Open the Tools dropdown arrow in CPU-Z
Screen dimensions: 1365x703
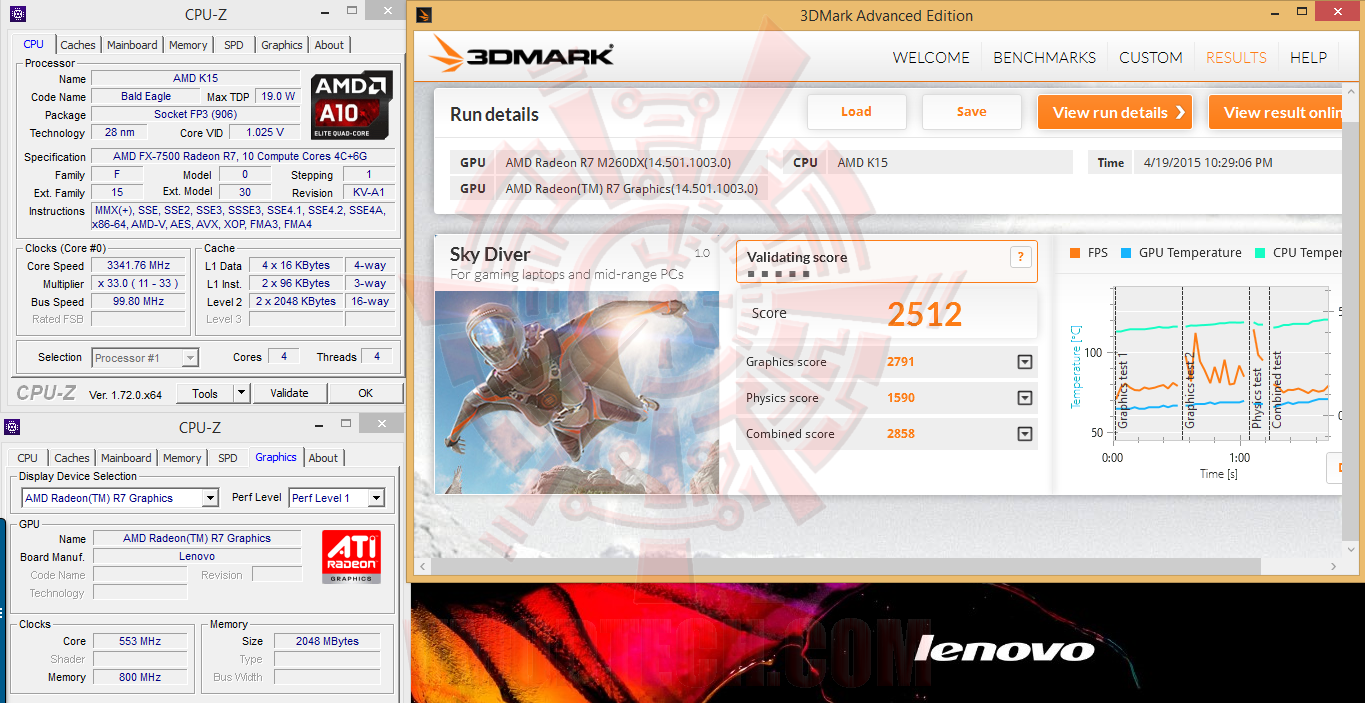(241, 393)
